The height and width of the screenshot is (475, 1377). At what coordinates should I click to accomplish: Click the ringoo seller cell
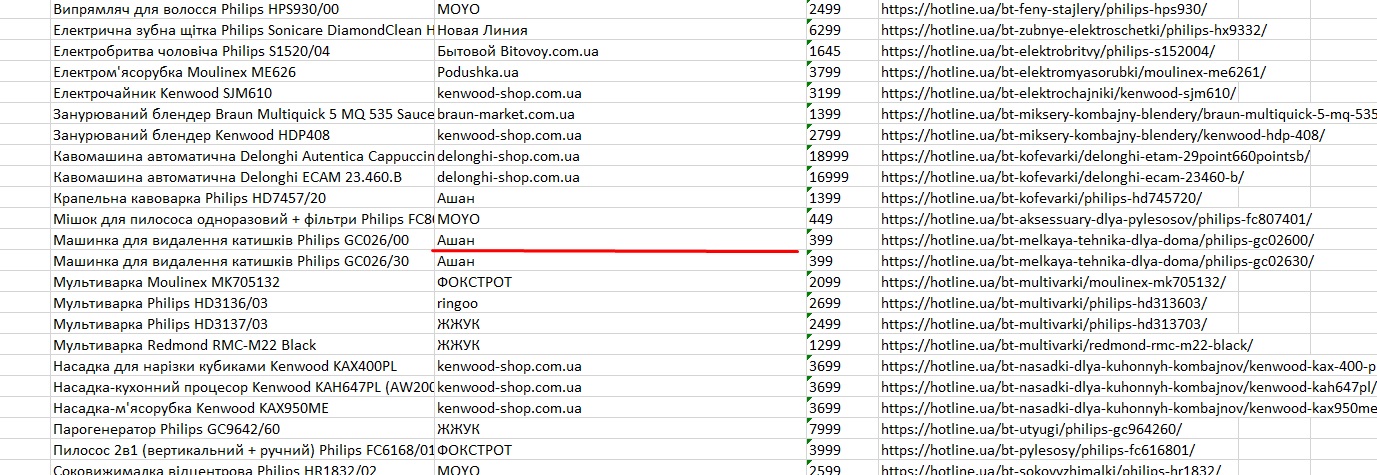(620, 303)
